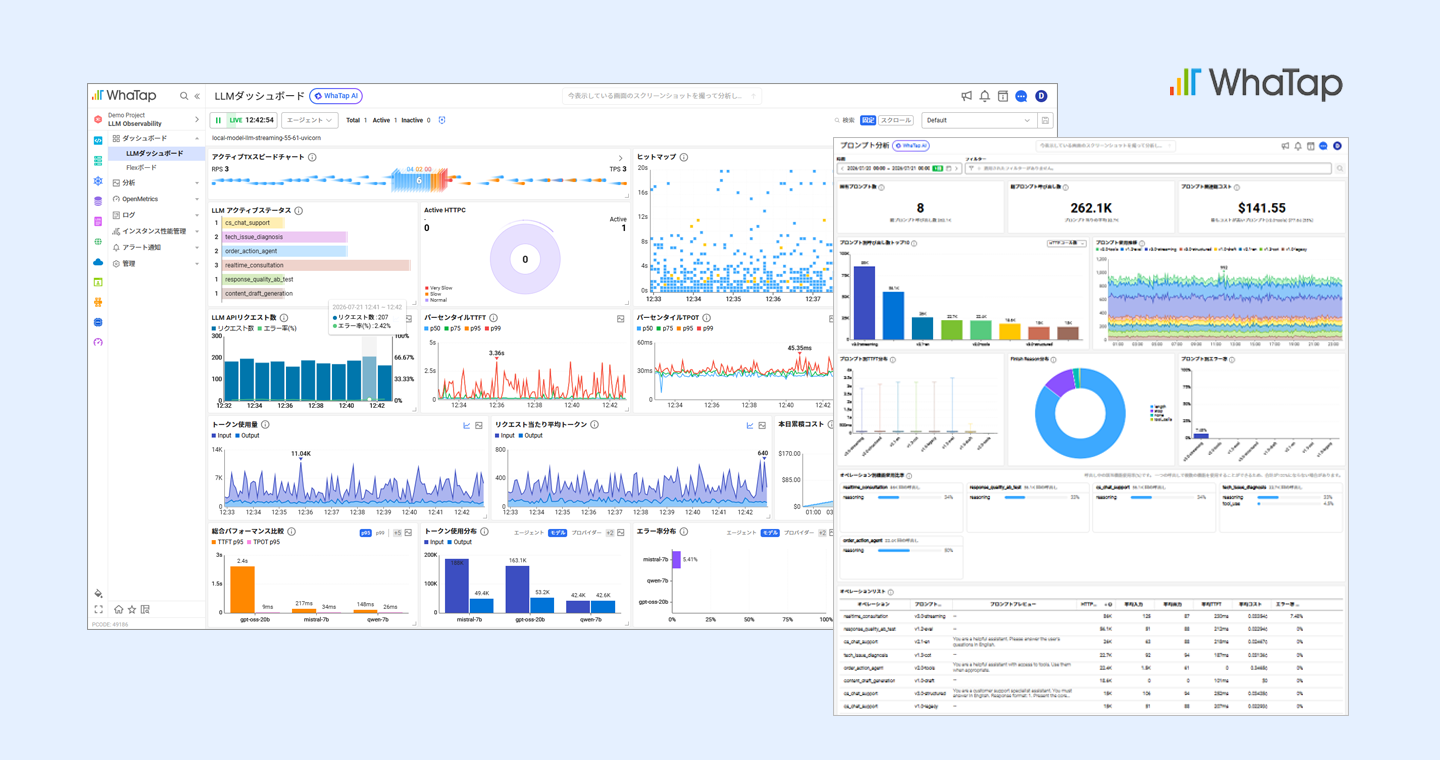Click the blue chat bubble icon in dashboard header
Screen dimensions: 1440x760
pos(1021,96)
